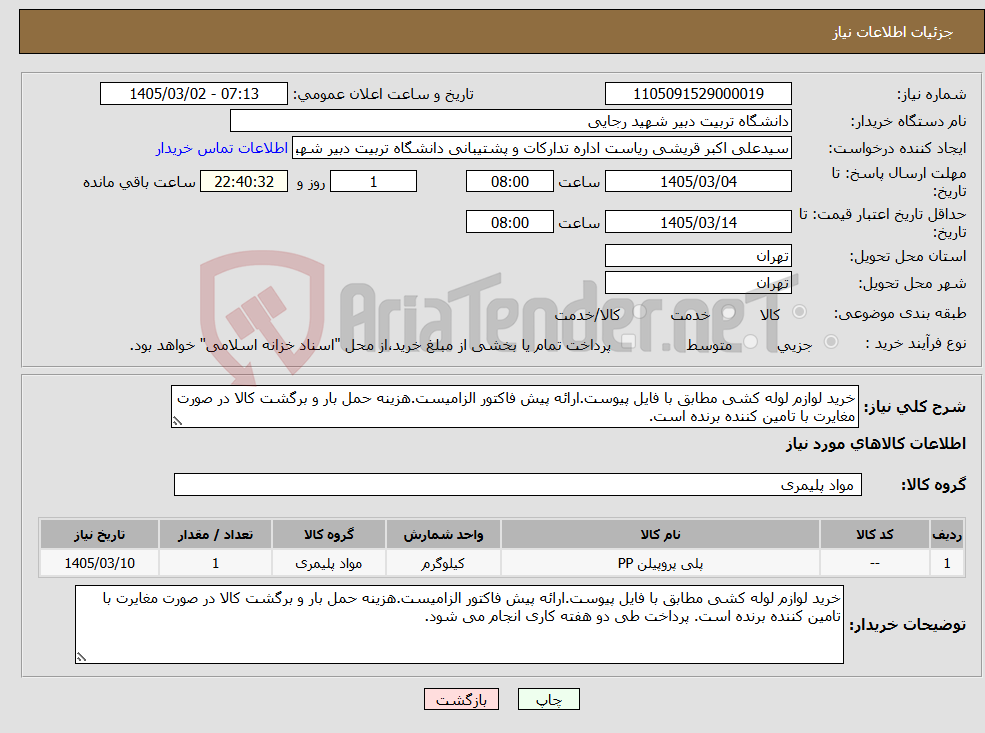
Task: Click section title اطلاعات کالاهای مورد نیاز
Action: pos(875,444)
